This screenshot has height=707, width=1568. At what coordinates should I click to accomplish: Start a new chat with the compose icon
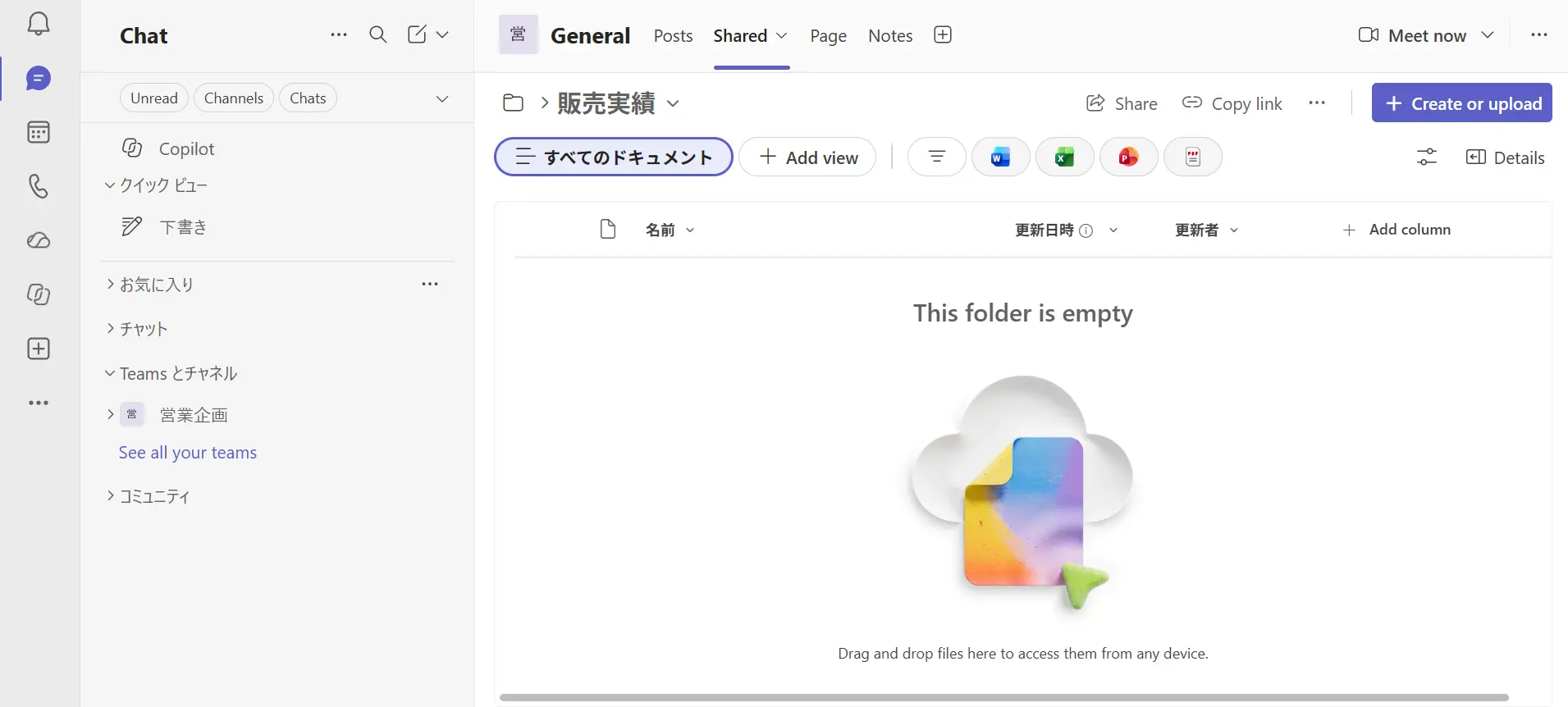(x=417, y=34)
